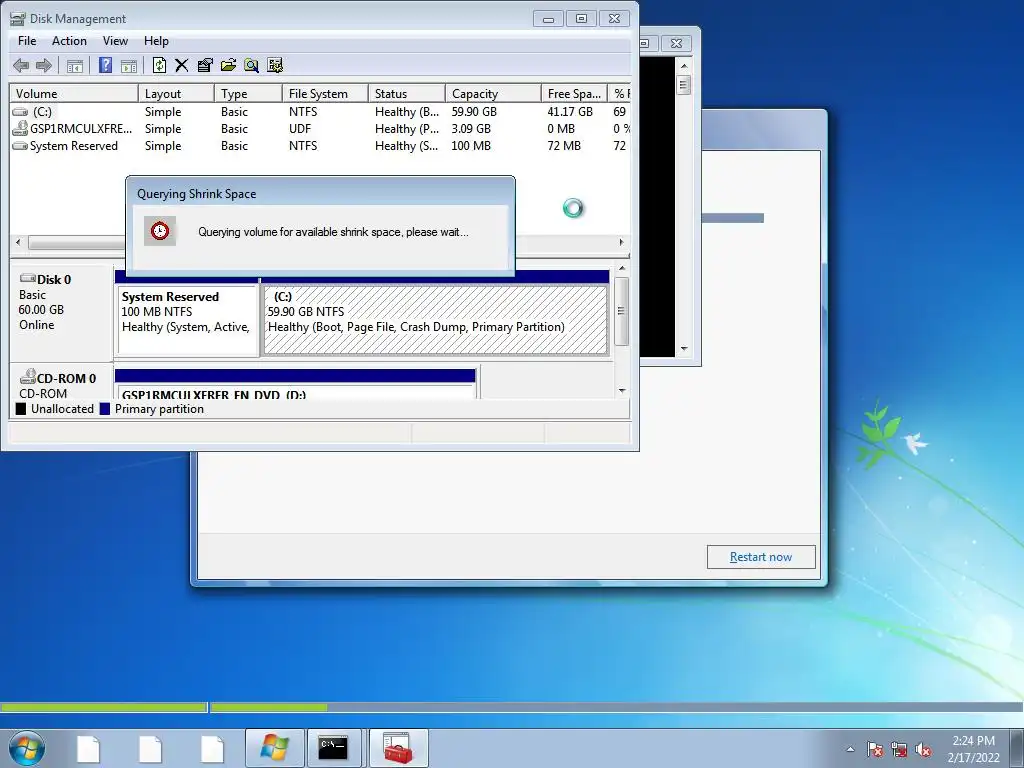Viewport: 1024px width, 768px height.
Task: Sort by the Type column header
Action: [248, 93]
